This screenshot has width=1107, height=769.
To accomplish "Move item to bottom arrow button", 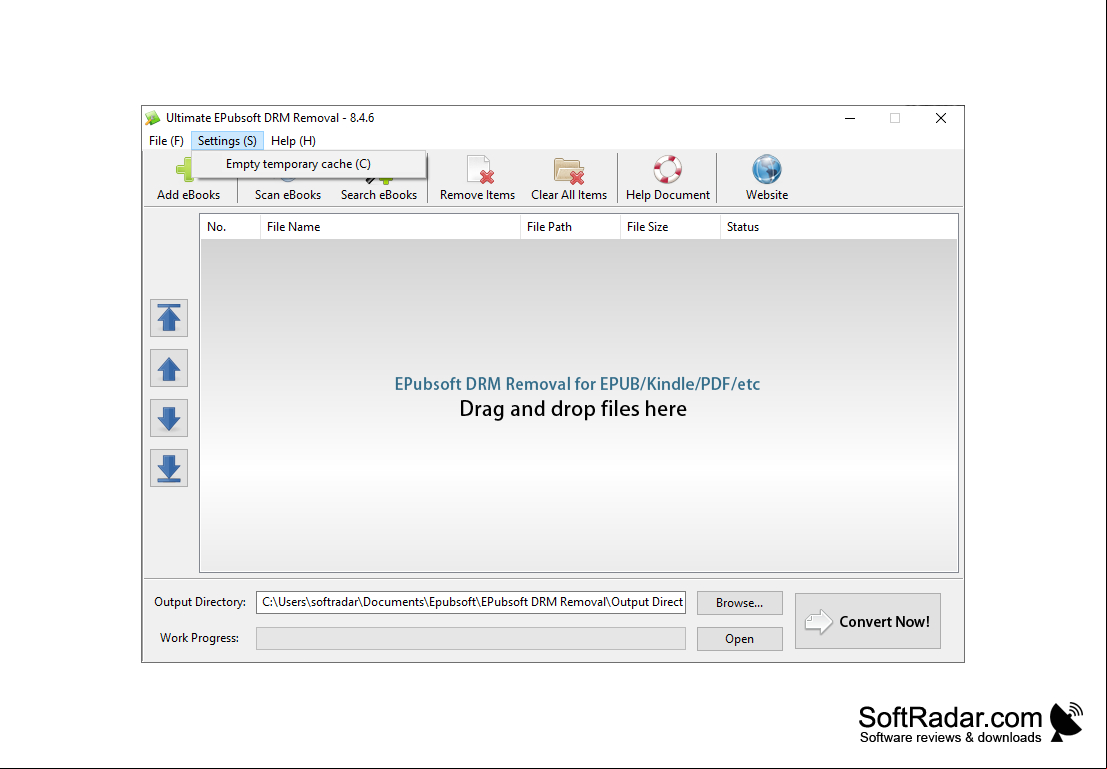I will [x=169, y=468].
